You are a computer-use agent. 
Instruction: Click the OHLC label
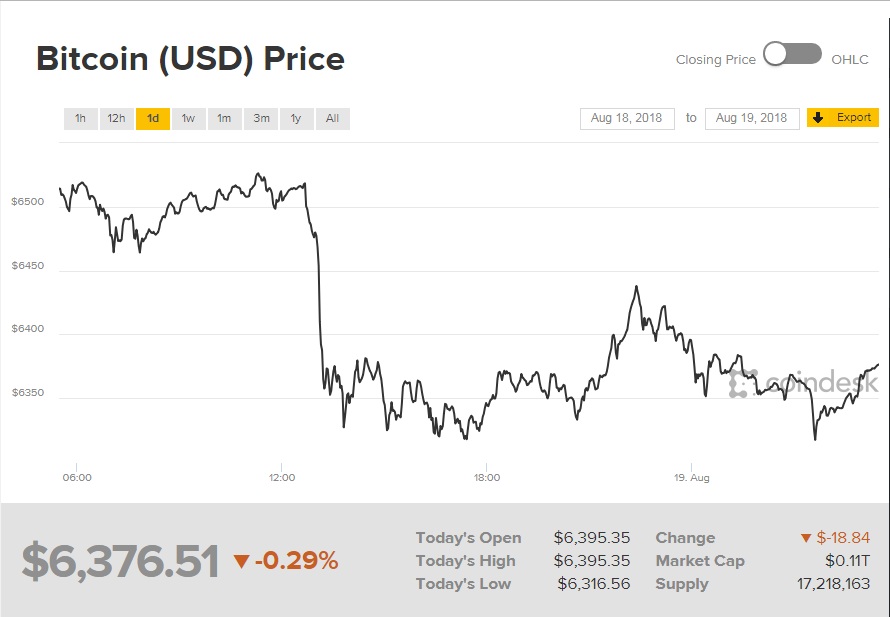click(x=850, y=60)
